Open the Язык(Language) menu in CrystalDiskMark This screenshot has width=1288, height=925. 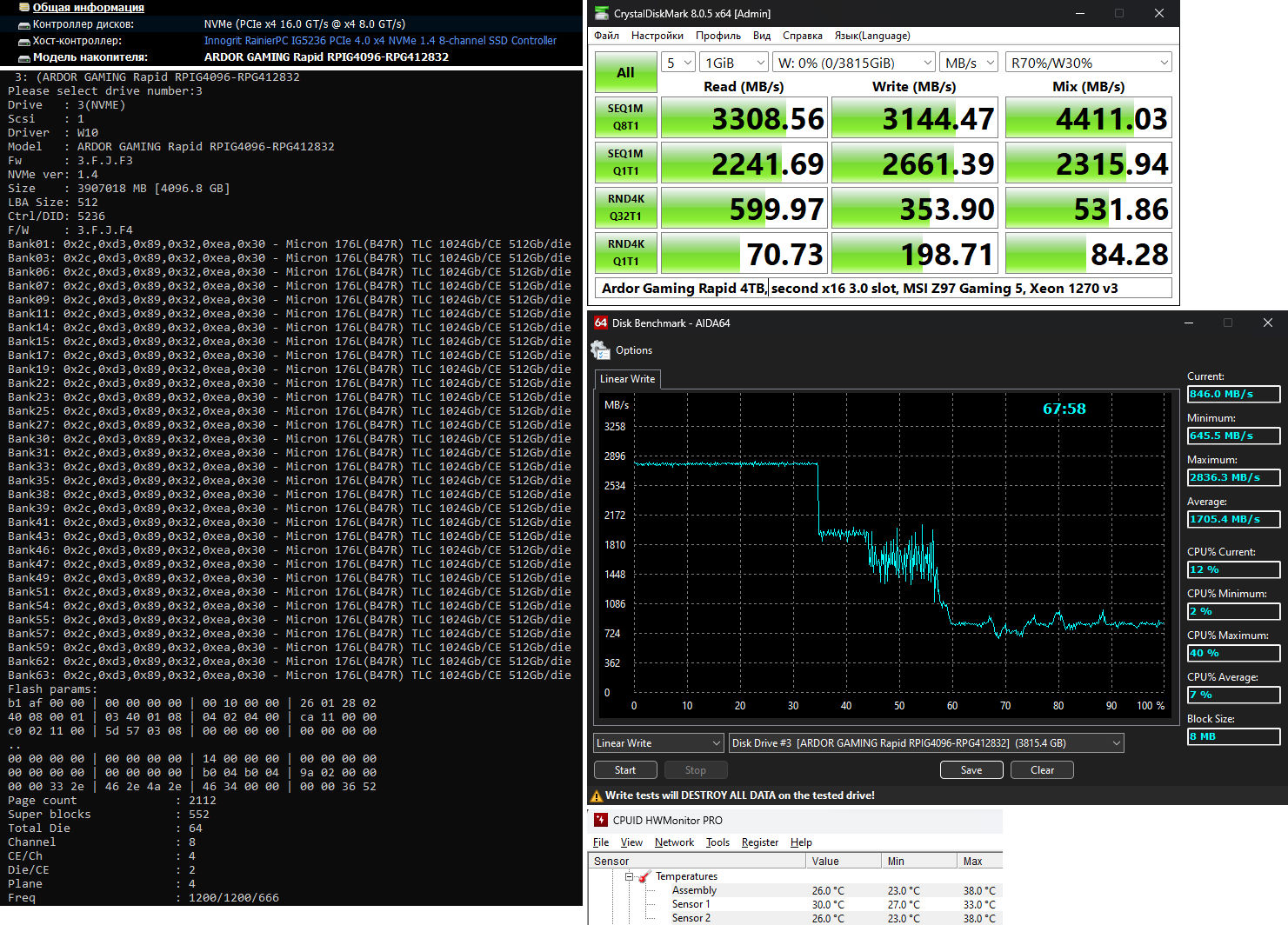[872, 36]
